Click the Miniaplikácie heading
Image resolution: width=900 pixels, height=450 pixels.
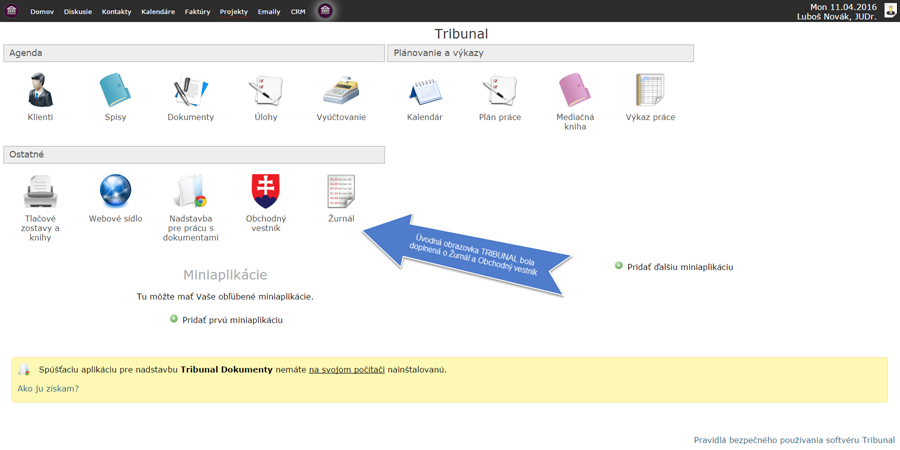[225, 274]
